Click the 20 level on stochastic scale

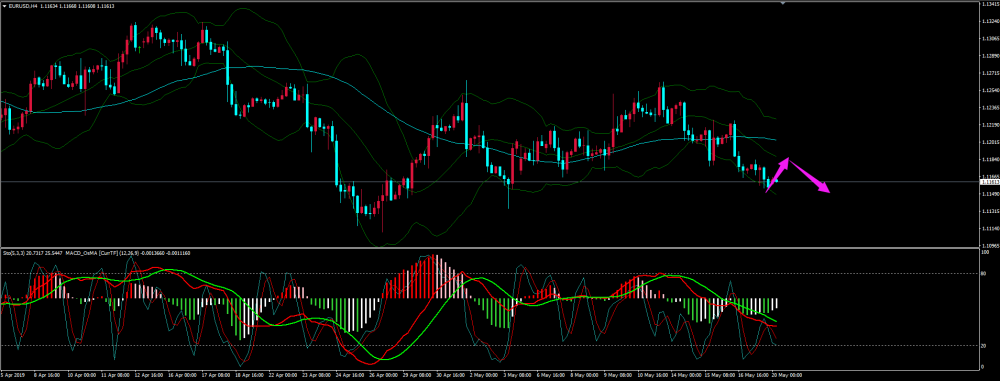[984, 345]
